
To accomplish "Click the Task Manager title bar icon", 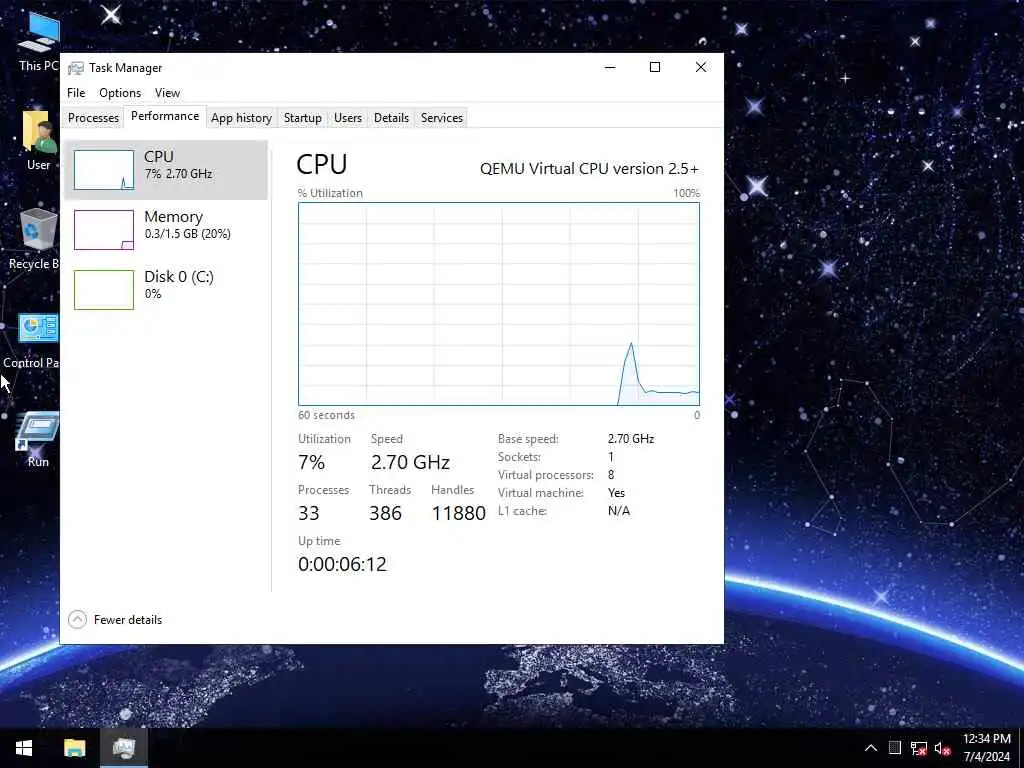I will point(76,68).
